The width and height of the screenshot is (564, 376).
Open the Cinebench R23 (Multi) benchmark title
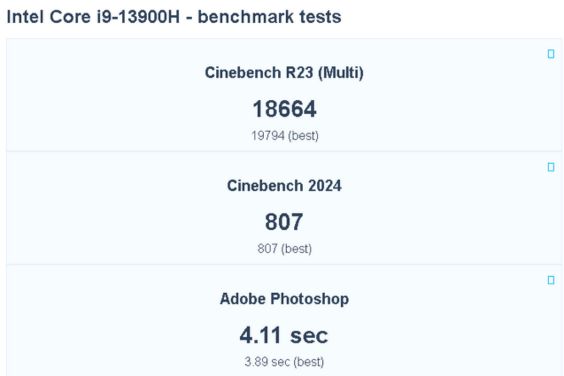point(284,73)
